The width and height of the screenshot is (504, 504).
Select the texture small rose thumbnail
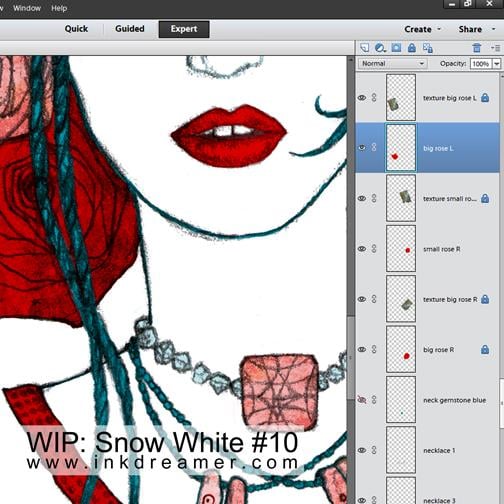pyautogui.click(x=401, y=198)
